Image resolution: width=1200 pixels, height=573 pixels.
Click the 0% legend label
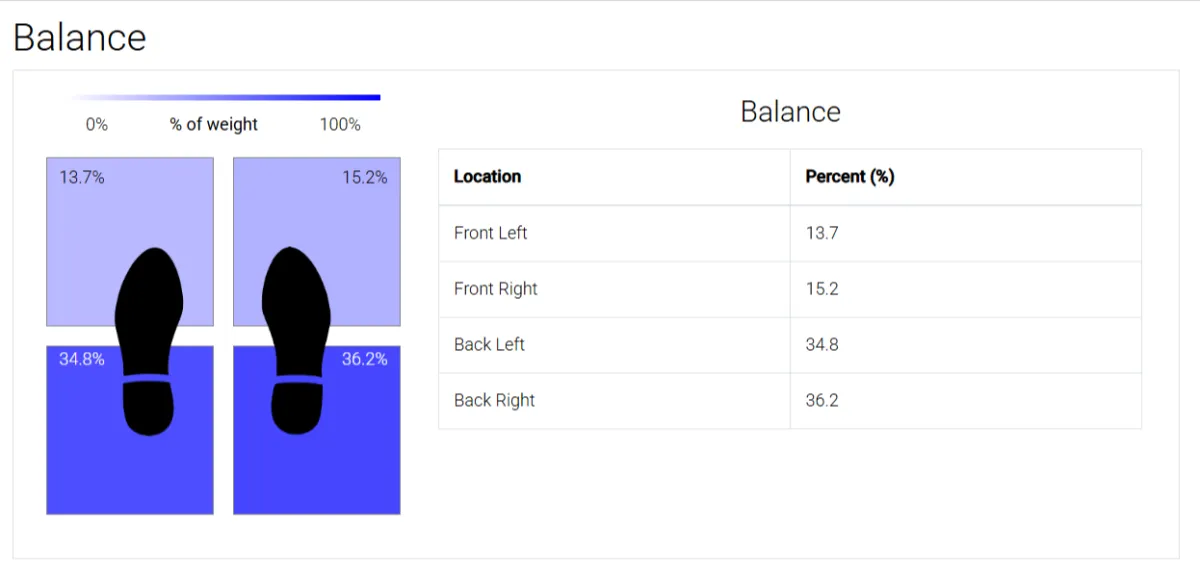pyautogui.click(x=97, y=124)
